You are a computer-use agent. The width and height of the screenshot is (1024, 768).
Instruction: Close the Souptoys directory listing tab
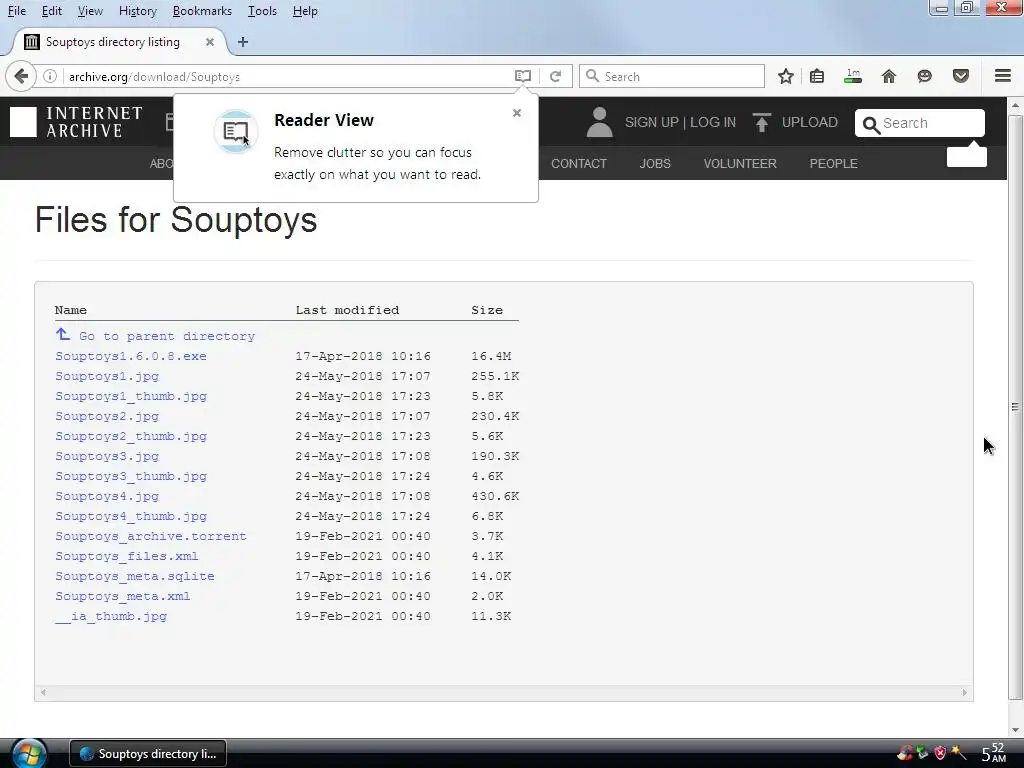coord(210,42)
